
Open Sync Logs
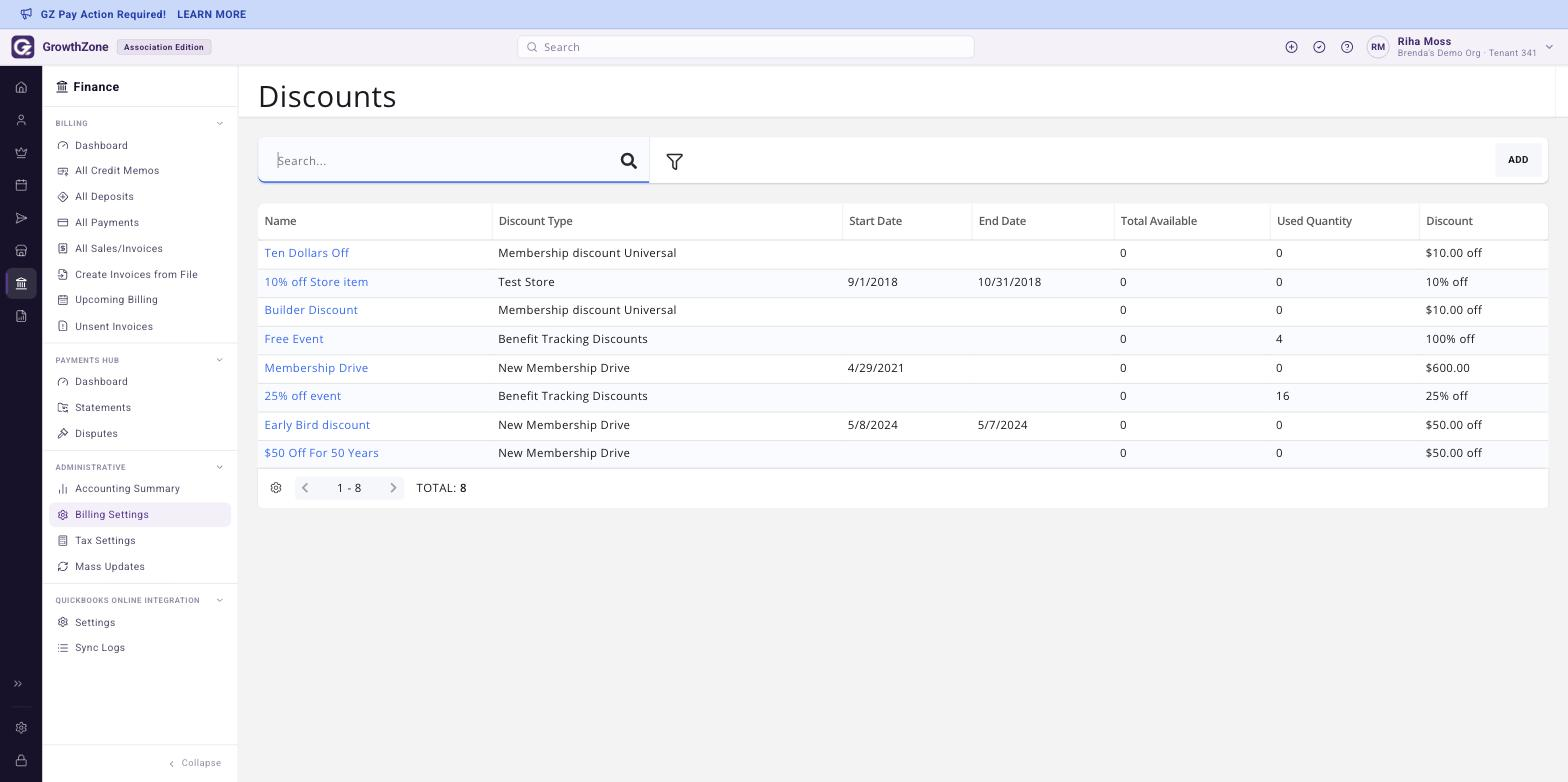[x=100, y=648]
